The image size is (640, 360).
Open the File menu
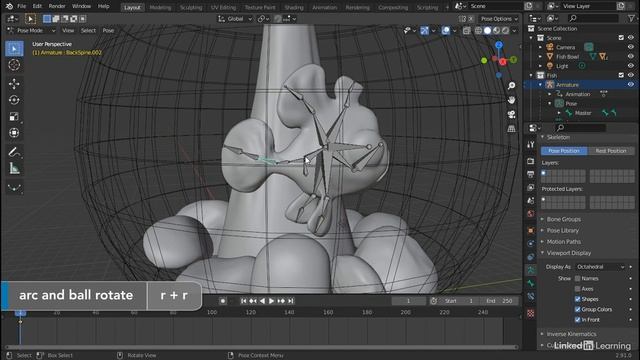coord(22,6)
